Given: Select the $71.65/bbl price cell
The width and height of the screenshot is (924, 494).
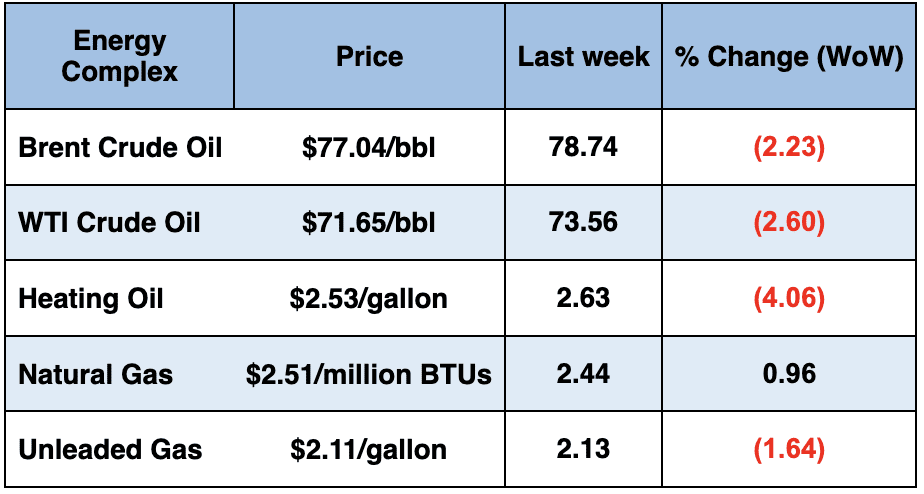Looking at the screenshot, I should click(x=369, y=222).
